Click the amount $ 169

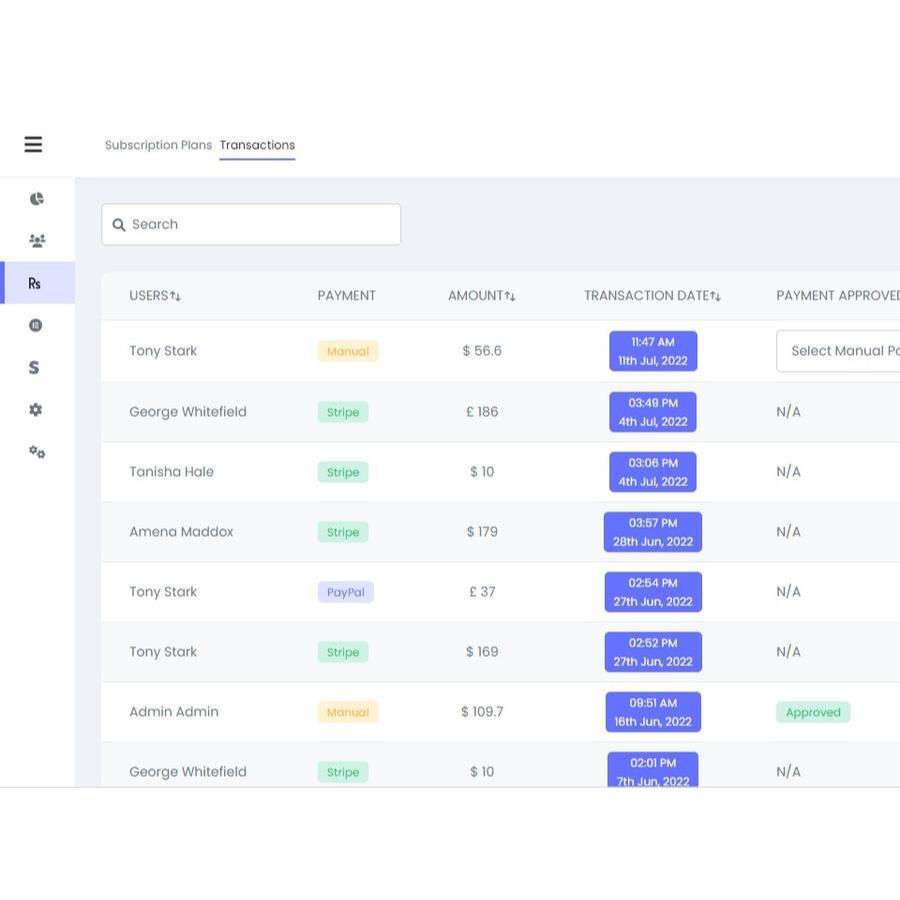(482, 651)
